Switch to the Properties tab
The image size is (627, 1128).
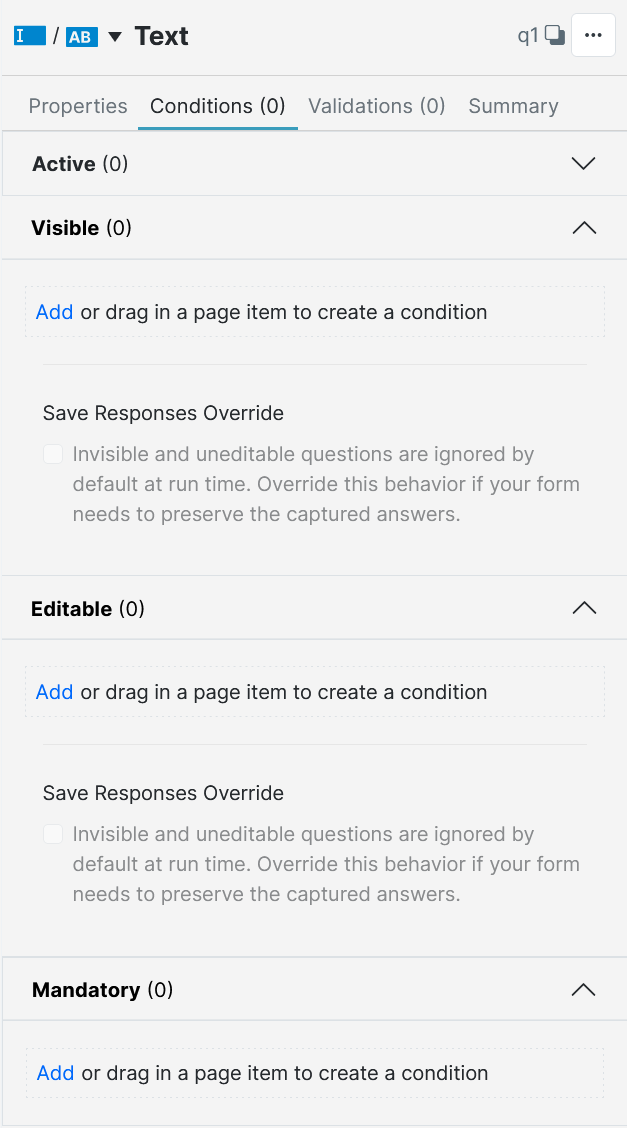pyautogui.click(x=77, y=105)
